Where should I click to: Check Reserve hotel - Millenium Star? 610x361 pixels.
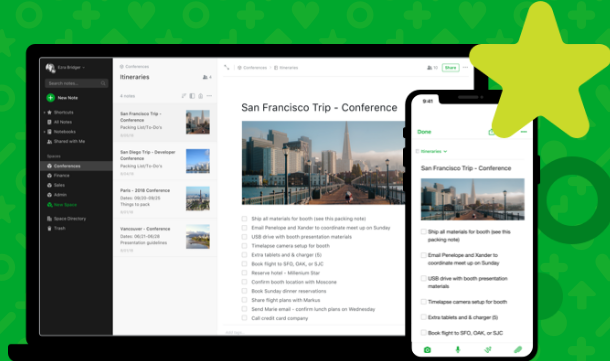point(244,273)
